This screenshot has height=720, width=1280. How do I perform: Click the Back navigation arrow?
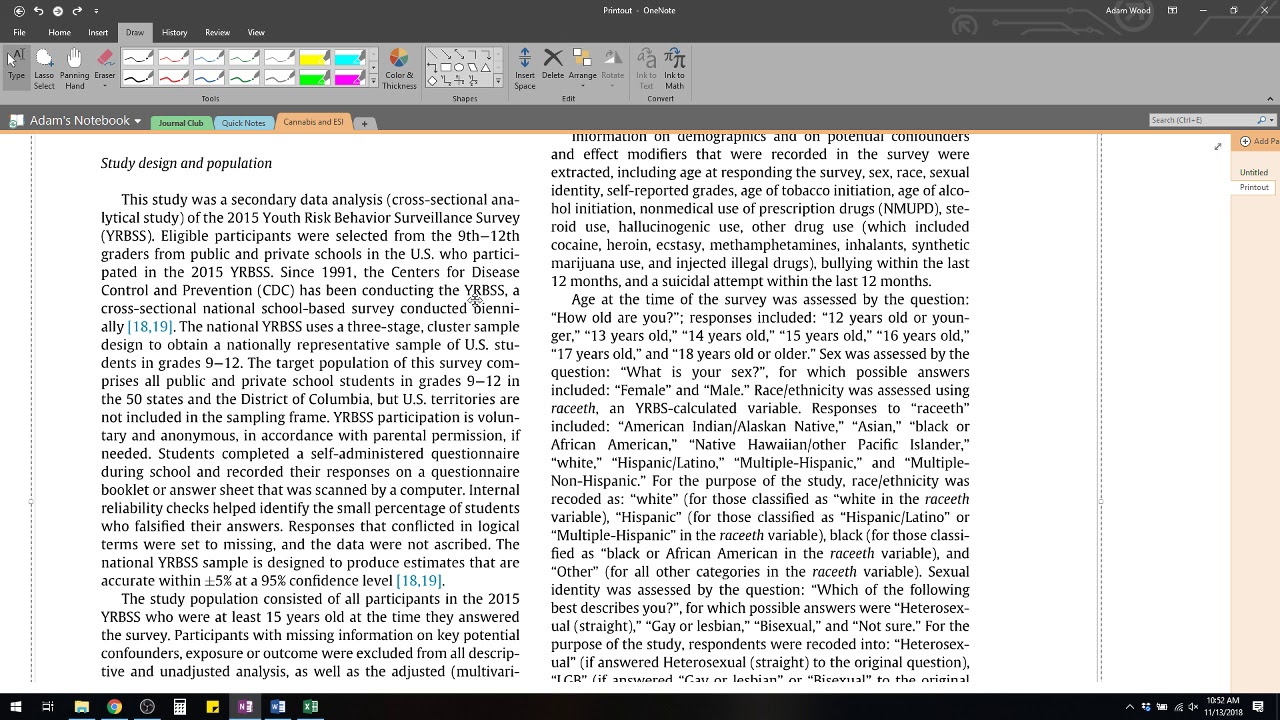pyautogui.click(x=19, y=10)
